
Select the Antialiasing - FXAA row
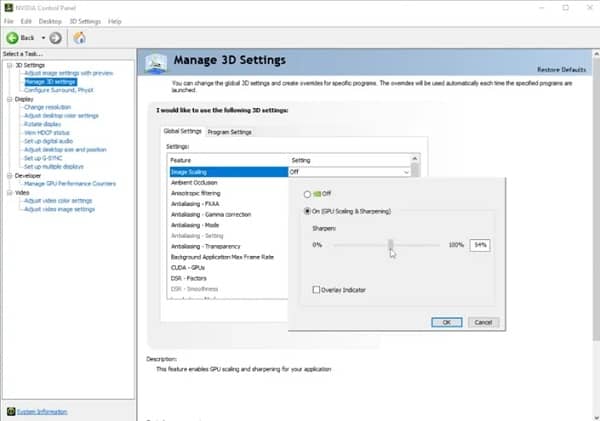click(228, 204)
